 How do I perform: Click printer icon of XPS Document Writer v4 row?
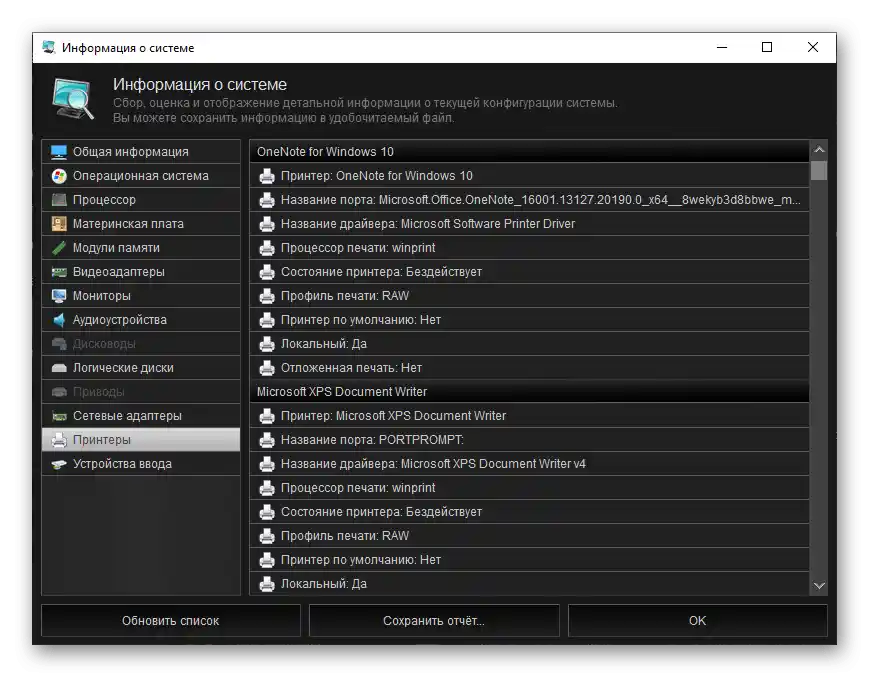267,464
